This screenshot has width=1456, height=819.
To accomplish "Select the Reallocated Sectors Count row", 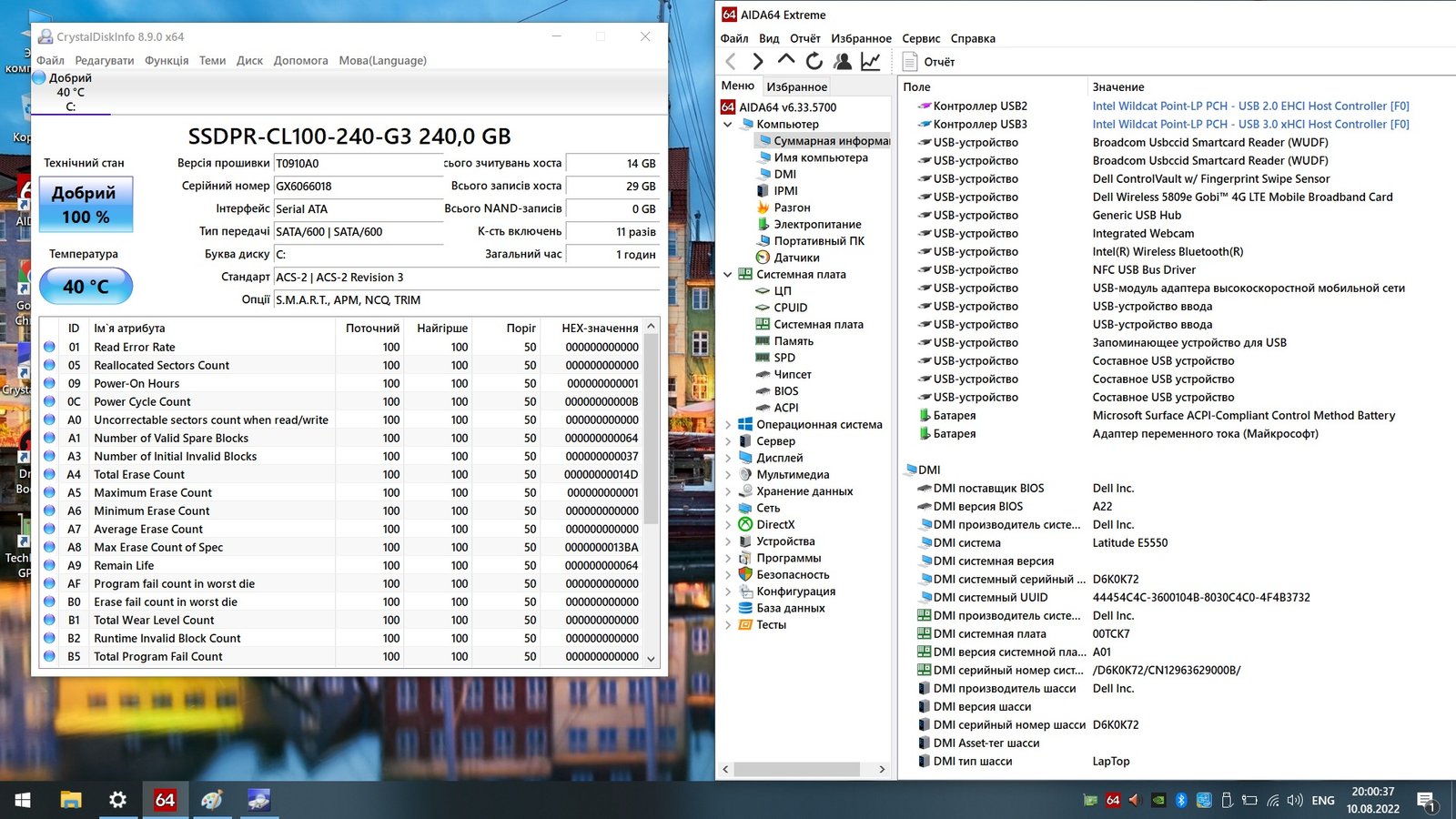I will [342, 365].
